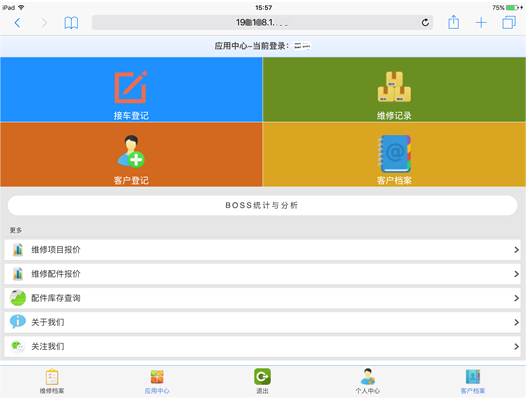
Task: Open Safari bookmarks book icon
Action: point(71,23)
